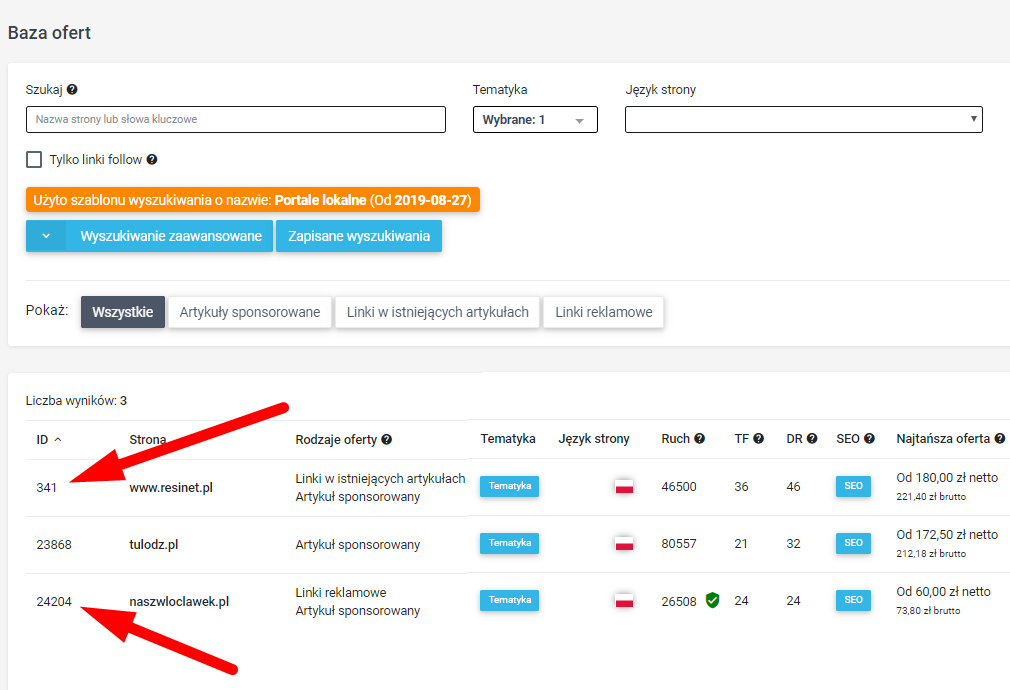Open the Tematyka dropdown showing Wybrane: 1
Screen dimensions: 1010x690
[x=535, y=120]
